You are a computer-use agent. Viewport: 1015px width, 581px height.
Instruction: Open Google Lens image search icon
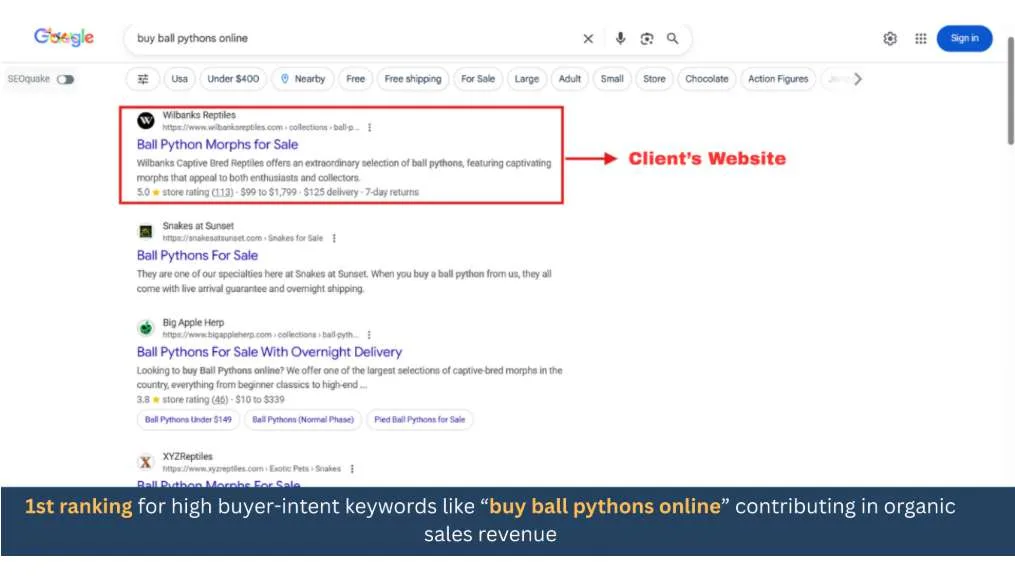(647, 39)
